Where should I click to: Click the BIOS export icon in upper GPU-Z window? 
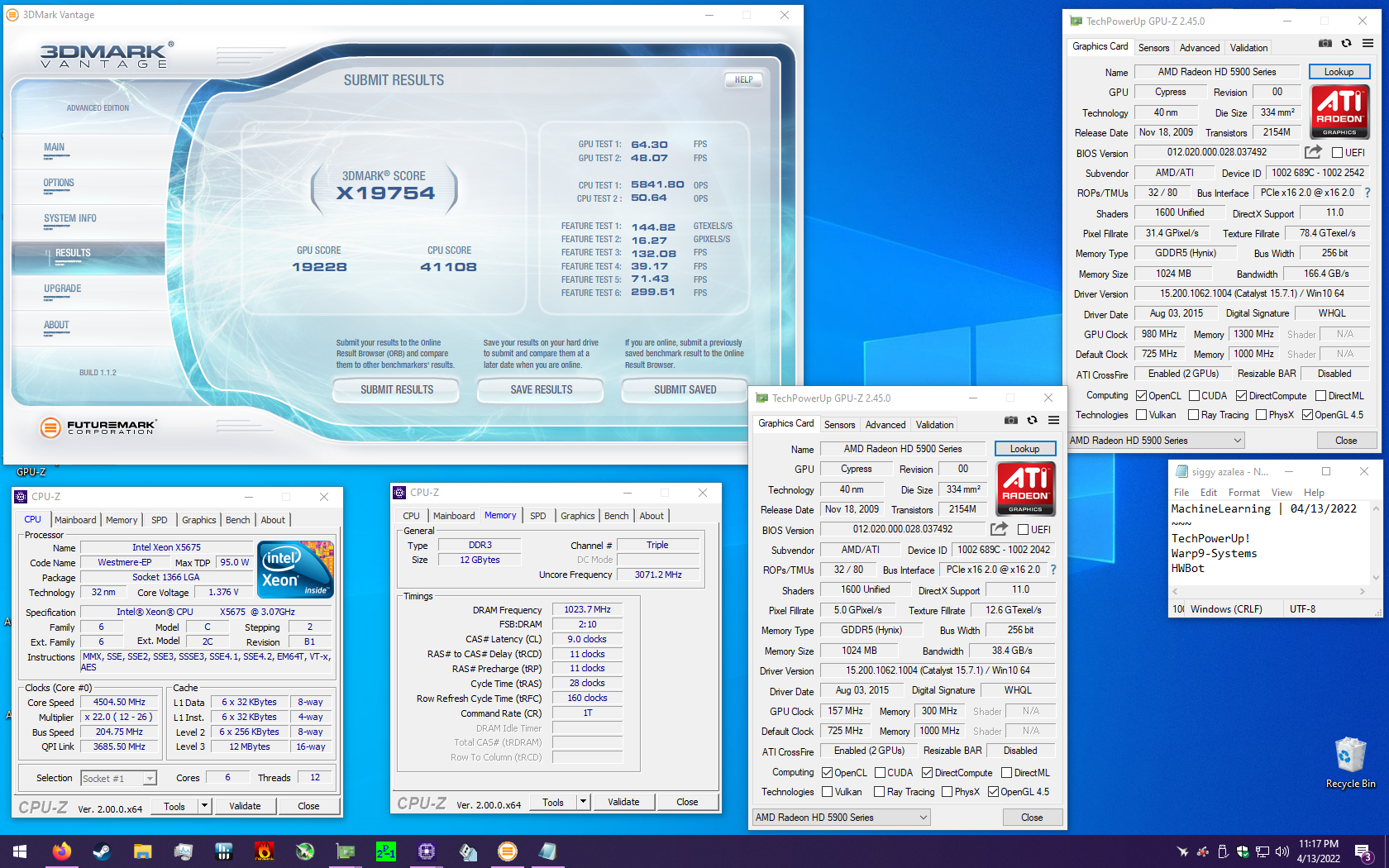point(1313,152)
